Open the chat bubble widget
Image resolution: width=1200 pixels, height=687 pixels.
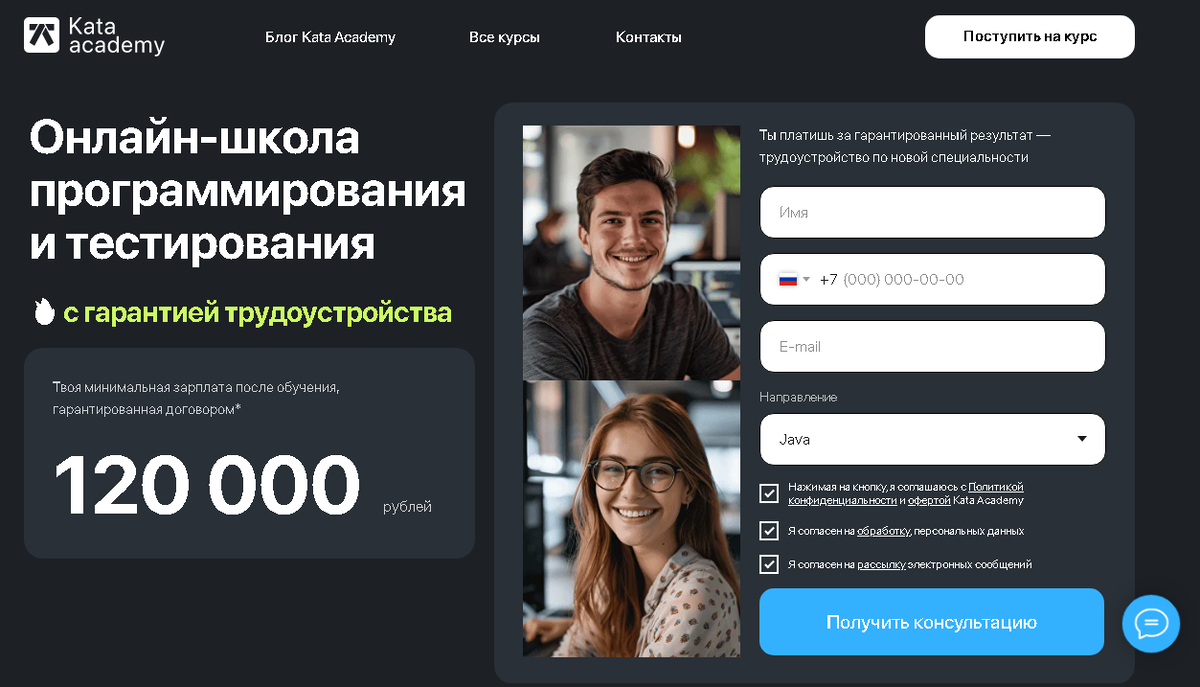[x=1151, y=624]
